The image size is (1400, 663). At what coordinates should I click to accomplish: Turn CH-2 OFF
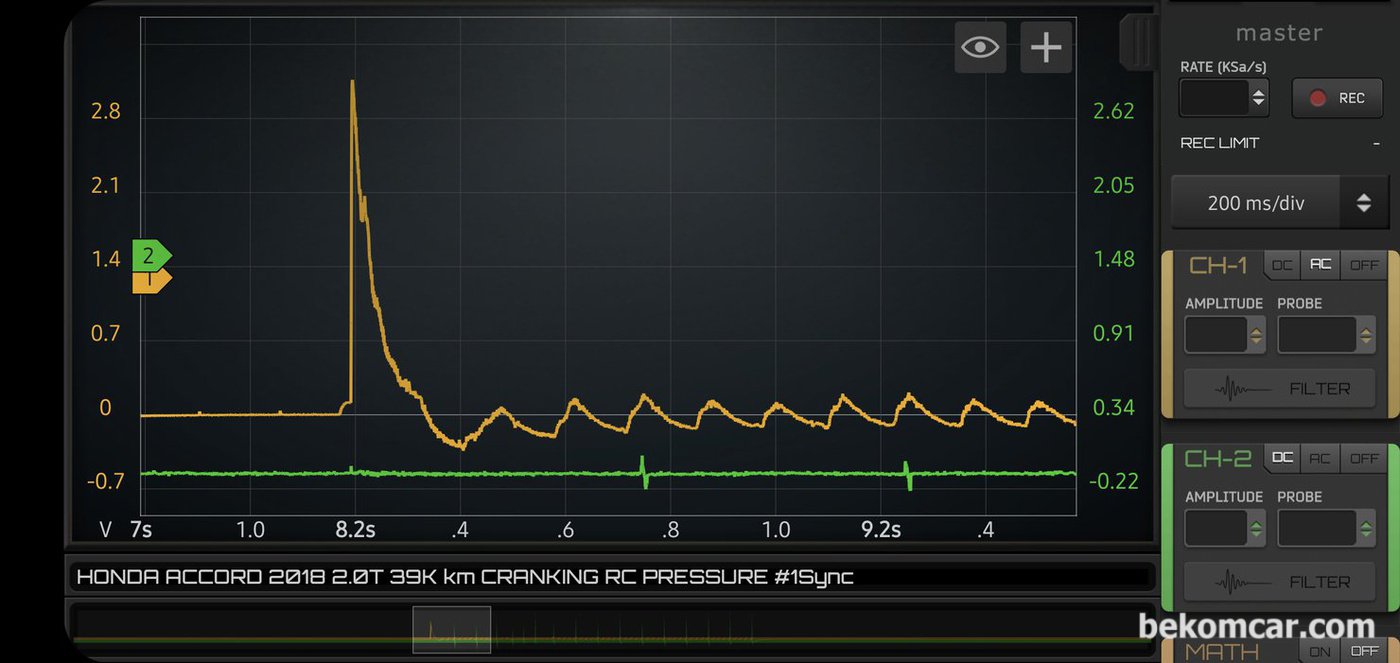[x=1364, y=458]
